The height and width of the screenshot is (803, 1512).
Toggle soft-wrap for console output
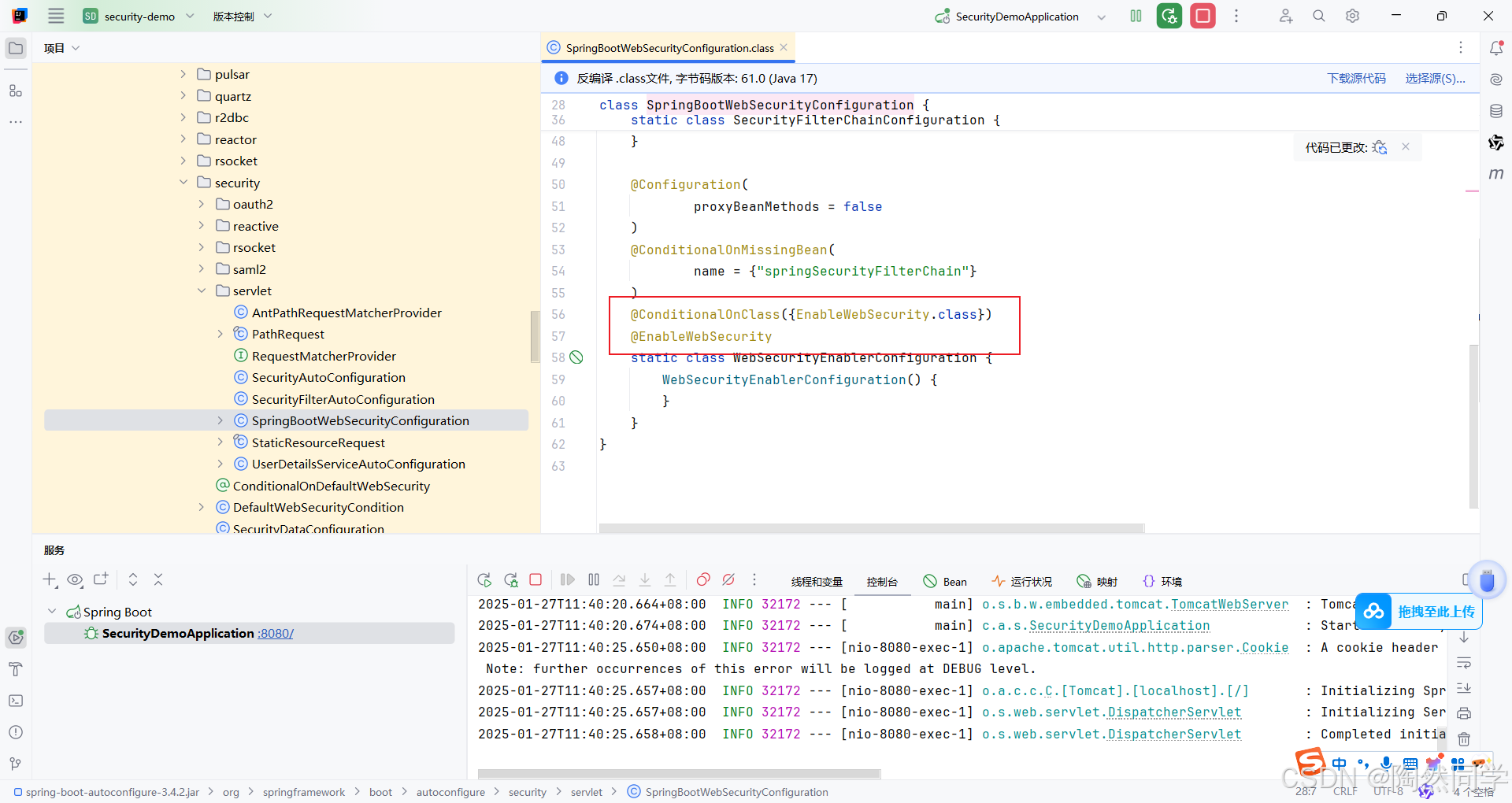click(1464, 662)
